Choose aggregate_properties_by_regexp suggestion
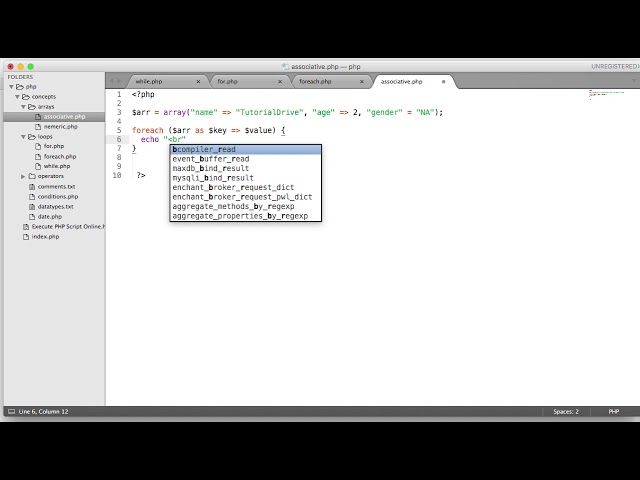This screenshot has width=640, height=480. (x=246, y=216)
